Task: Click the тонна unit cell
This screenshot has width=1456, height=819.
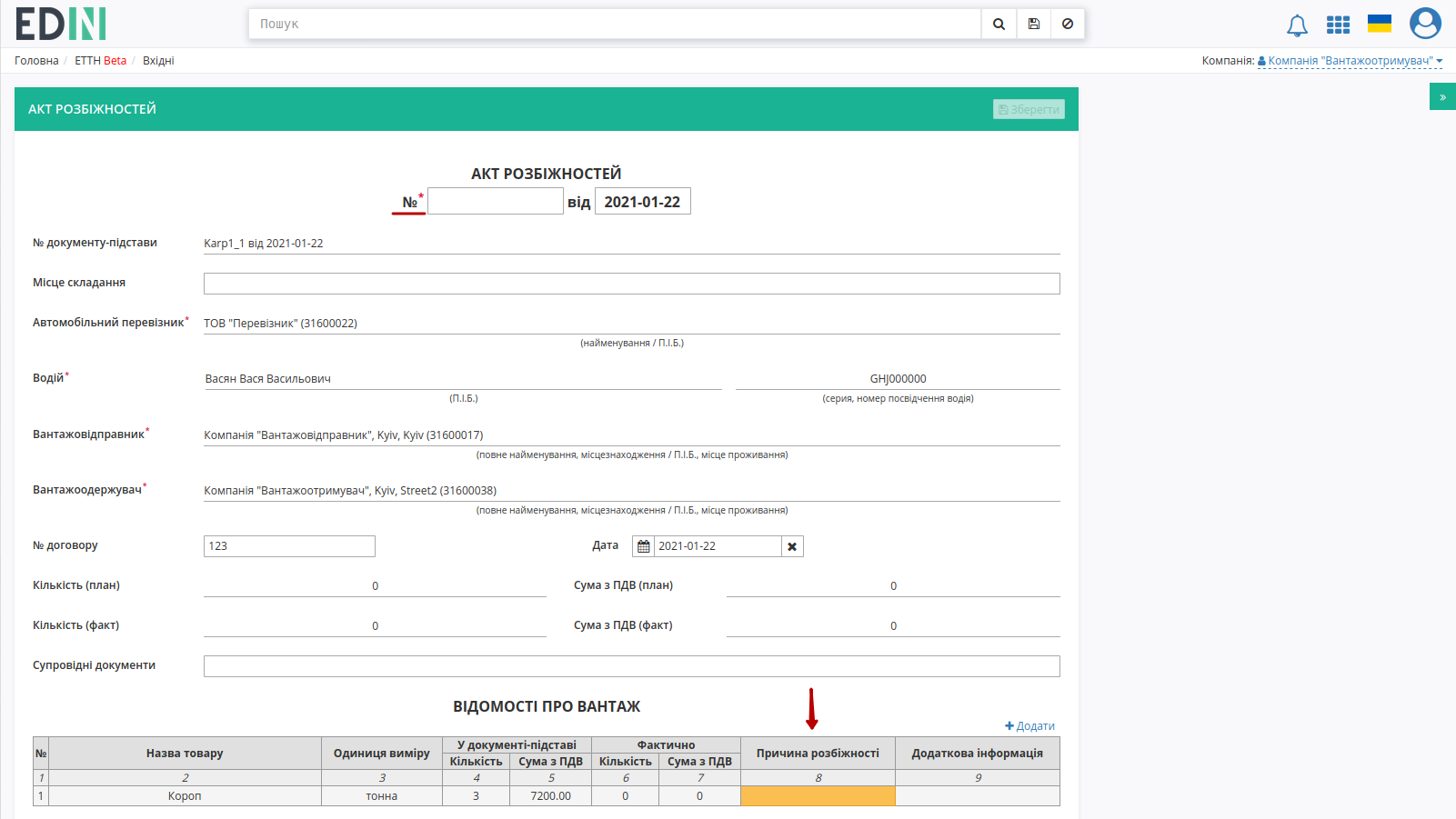Action: (382, 796)
